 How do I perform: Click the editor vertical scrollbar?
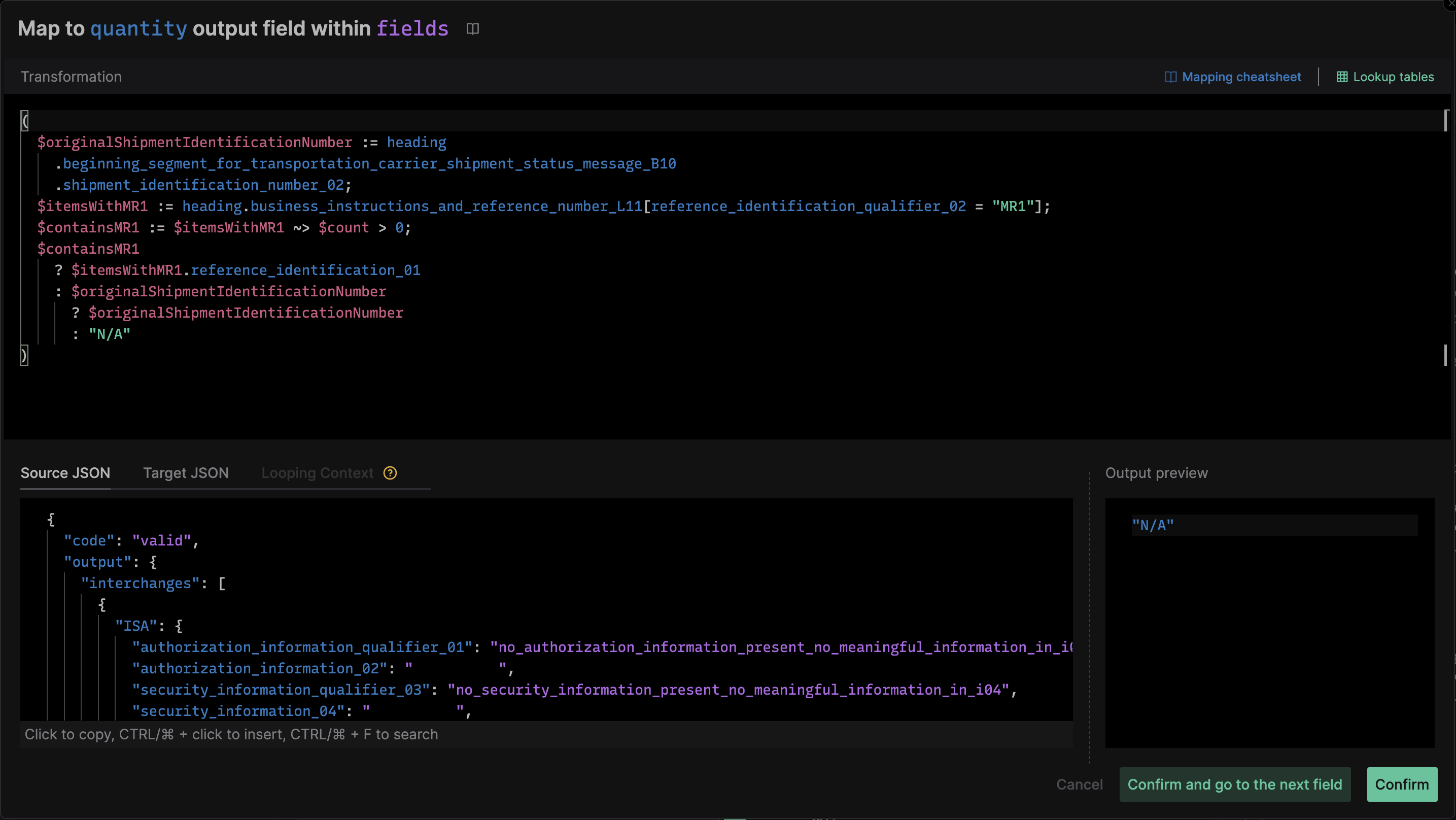tap(1445, 237)
